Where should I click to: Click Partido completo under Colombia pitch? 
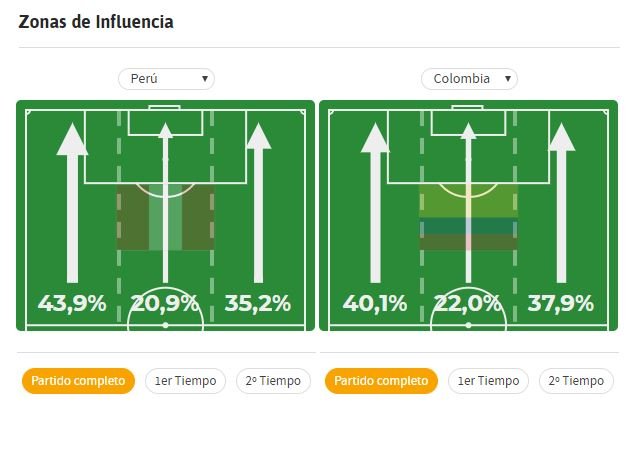(x=381, y=381)
